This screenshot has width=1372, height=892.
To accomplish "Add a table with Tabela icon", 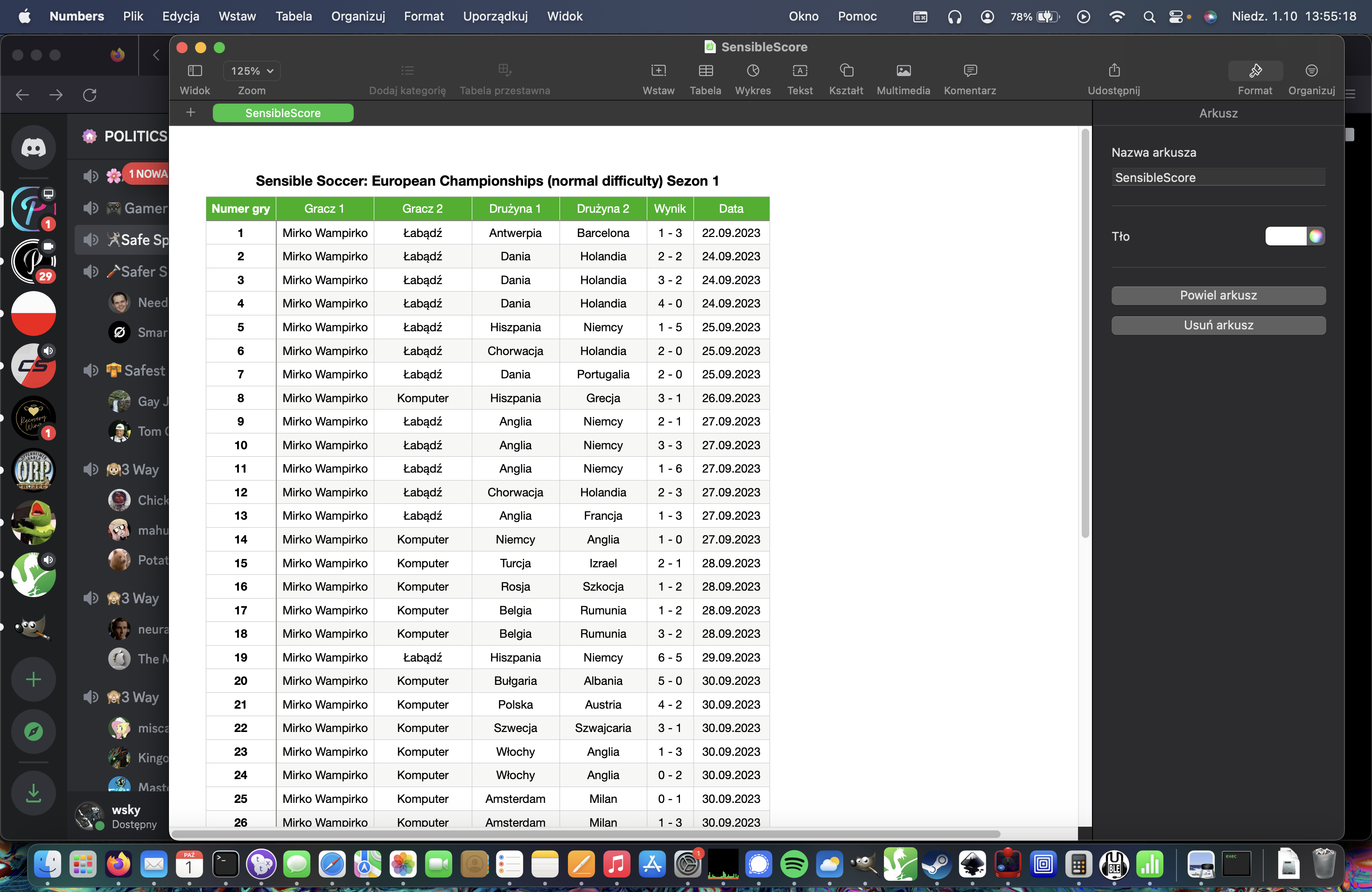I will [x=705, y=71].
